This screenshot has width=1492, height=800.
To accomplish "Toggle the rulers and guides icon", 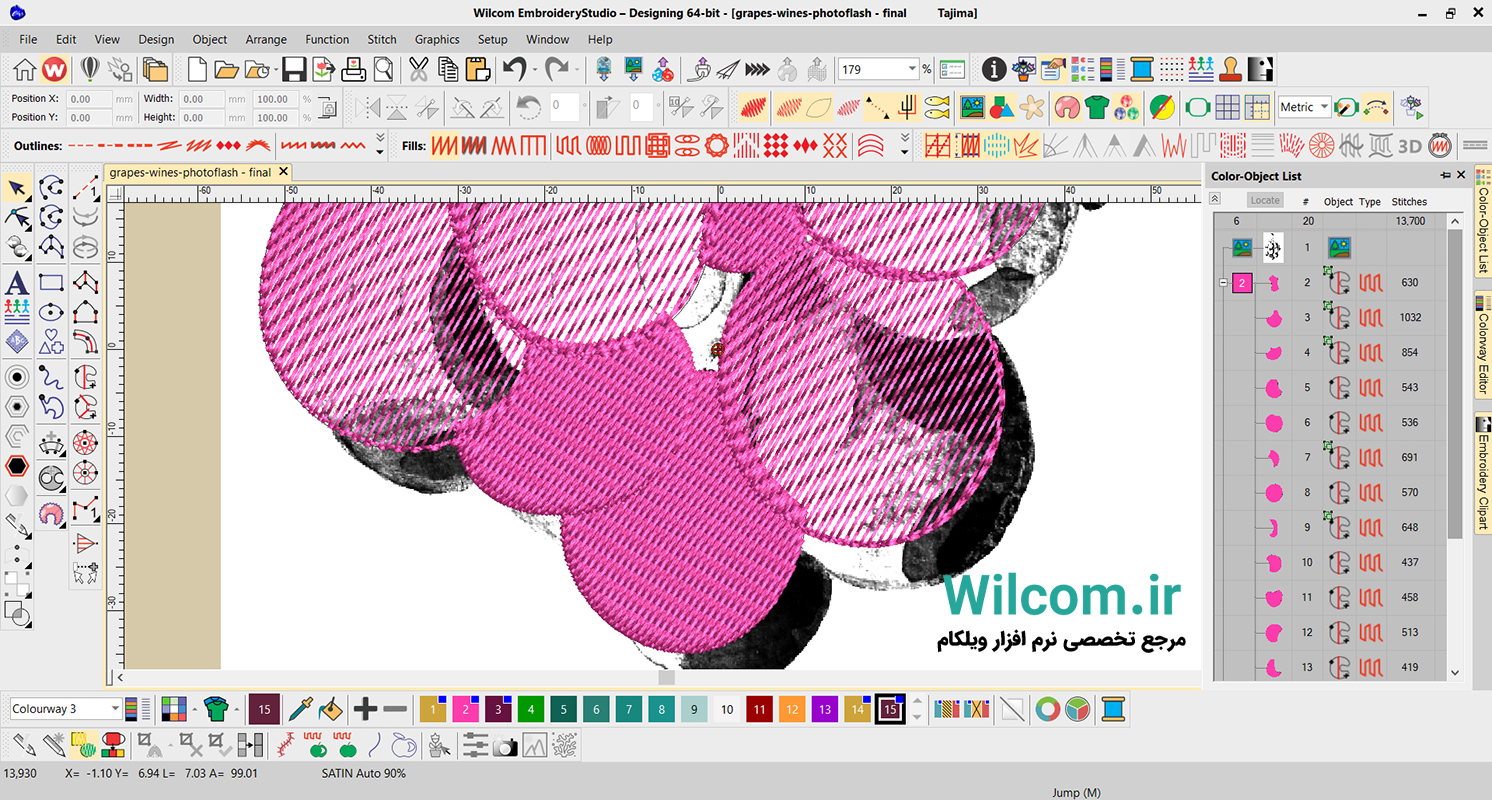I will tap(1257, 107).
